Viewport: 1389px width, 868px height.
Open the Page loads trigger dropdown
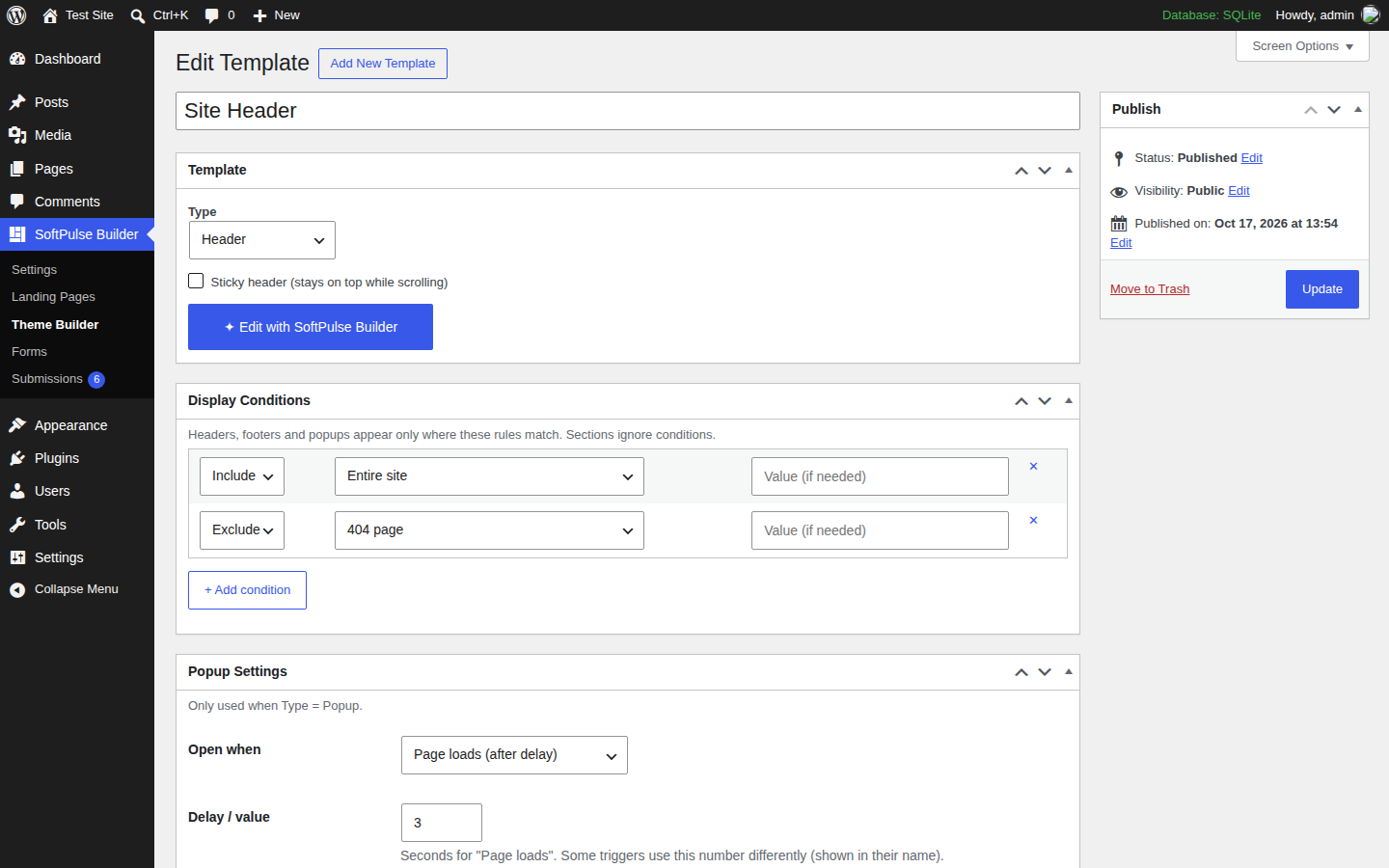click(514, 755)
